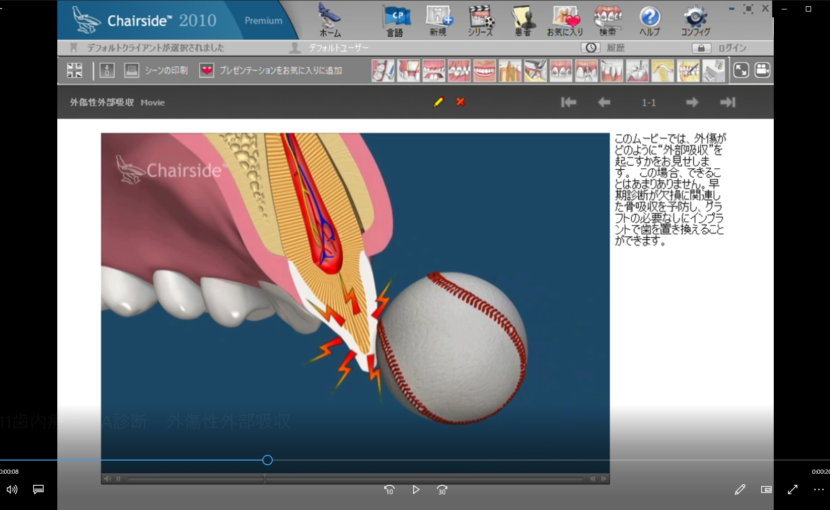
Task: Click the embedded movie progress bar
Action: (x=355, y=479)
